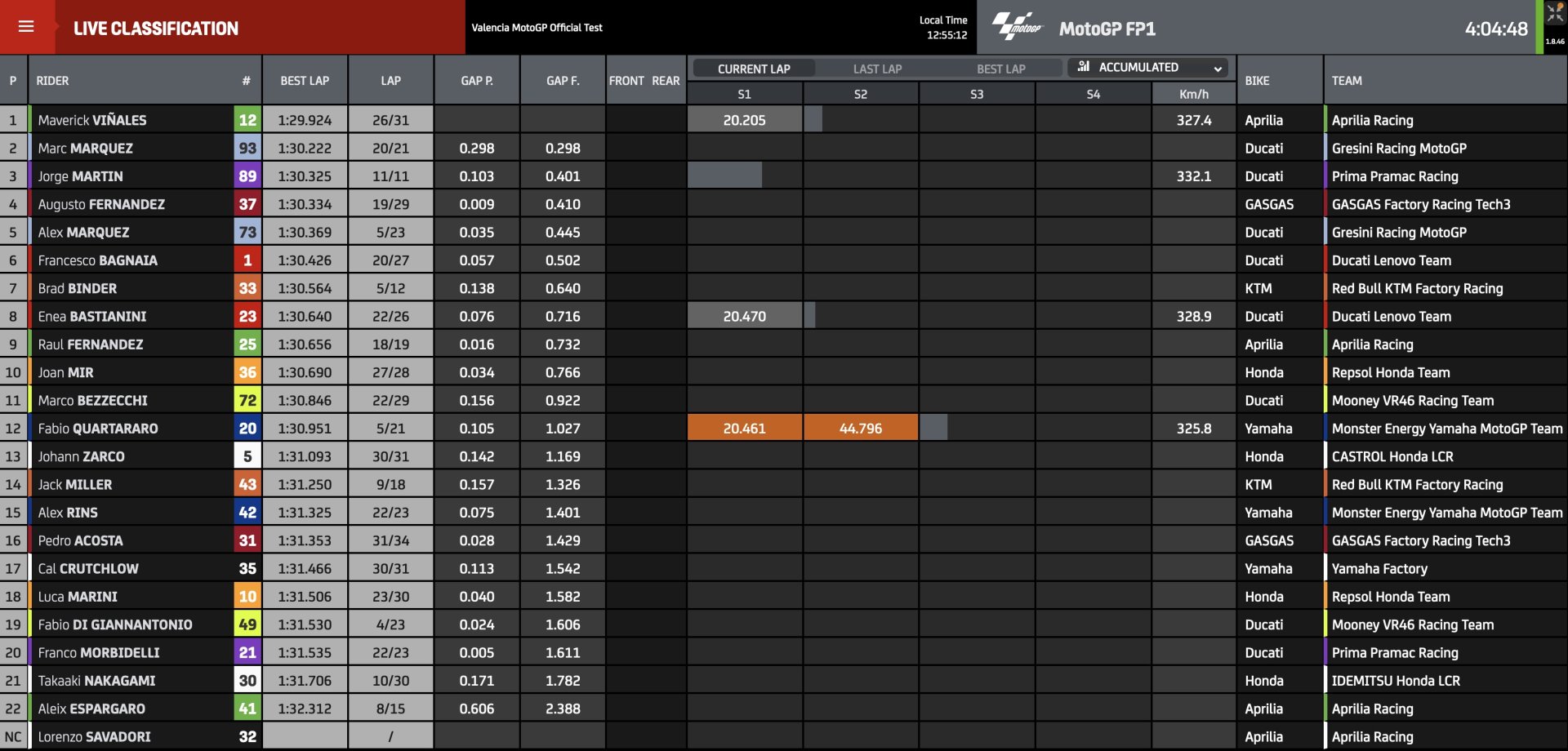Click GASGAS bike label in Augusto Fernandez's row
The width and height of the screenshot is (1568, 751).
(x=1269, y=204)
